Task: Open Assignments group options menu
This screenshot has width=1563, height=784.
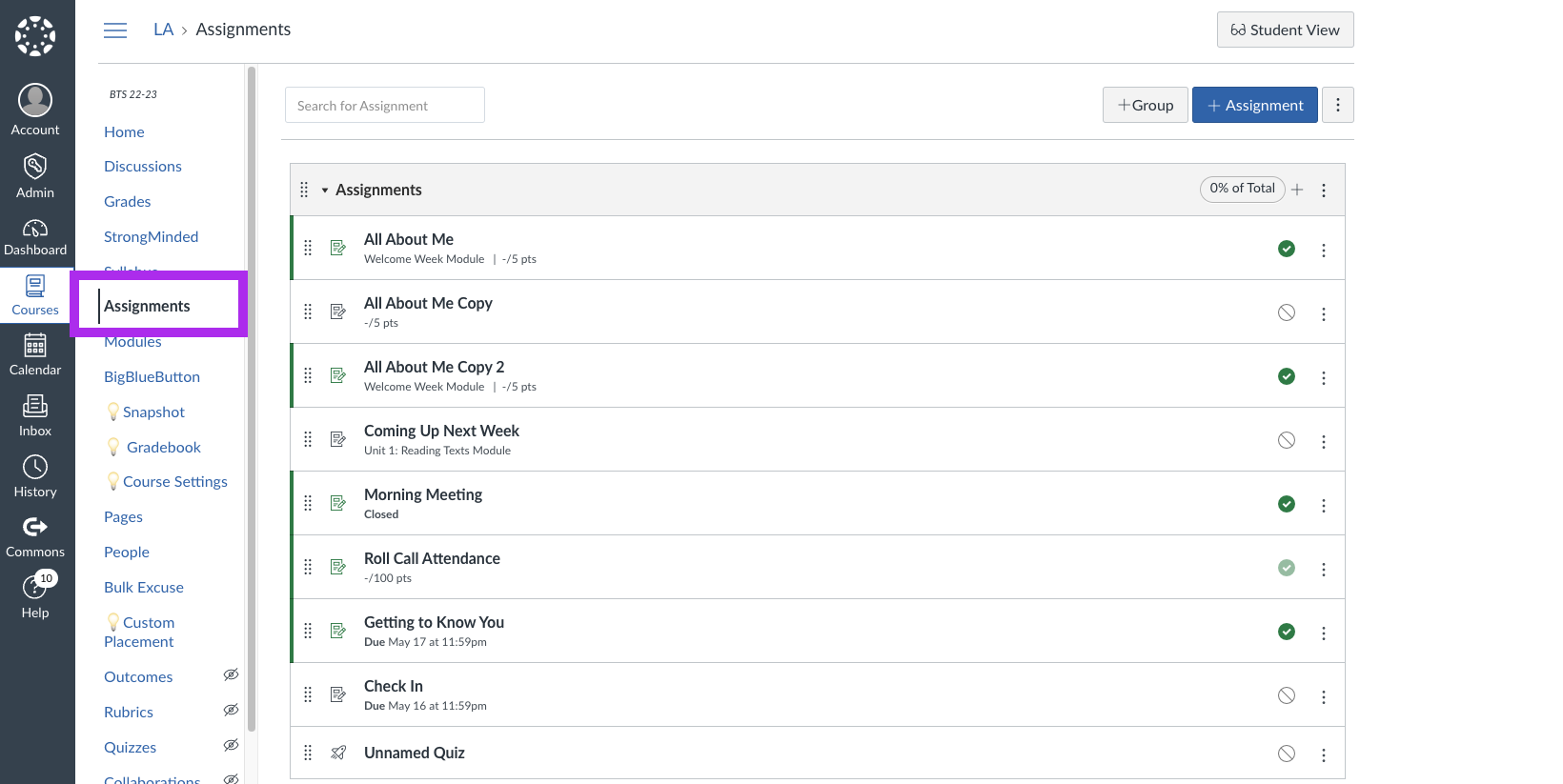Action: pyautogui.click(x=1324, y=191)
